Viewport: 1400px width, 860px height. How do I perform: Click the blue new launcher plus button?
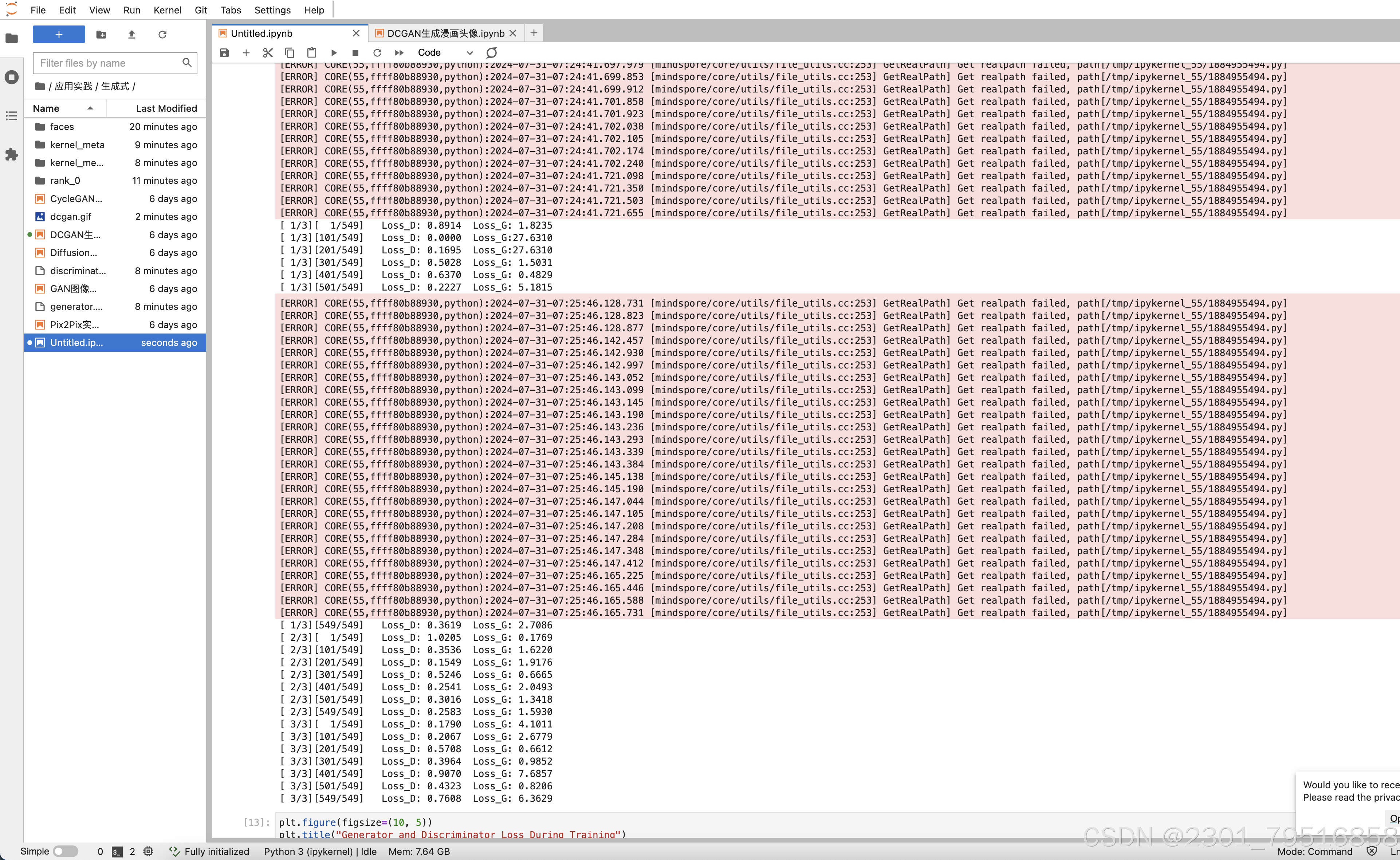(59, 34)
